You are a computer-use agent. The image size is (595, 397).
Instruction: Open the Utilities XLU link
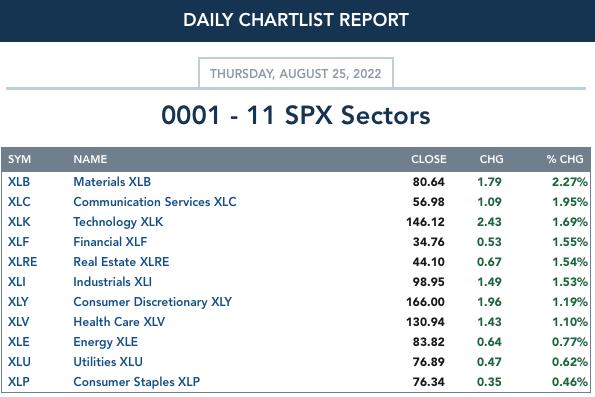point(108,362)
